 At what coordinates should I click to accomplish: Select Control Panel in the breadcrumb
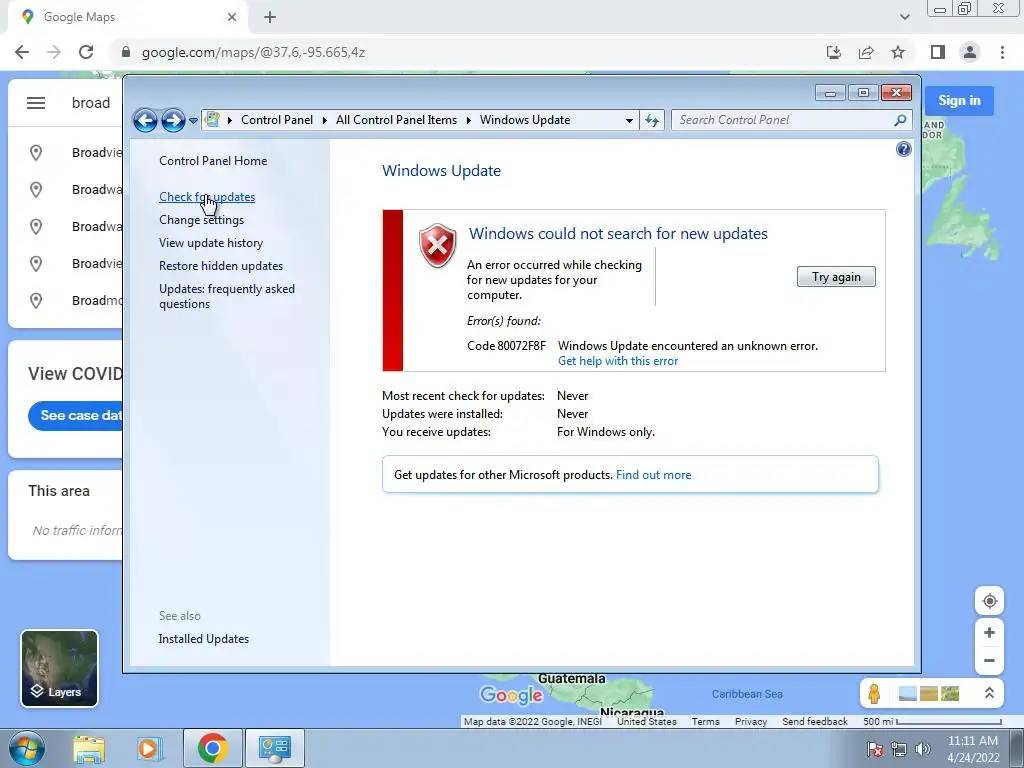click(277, 120)
